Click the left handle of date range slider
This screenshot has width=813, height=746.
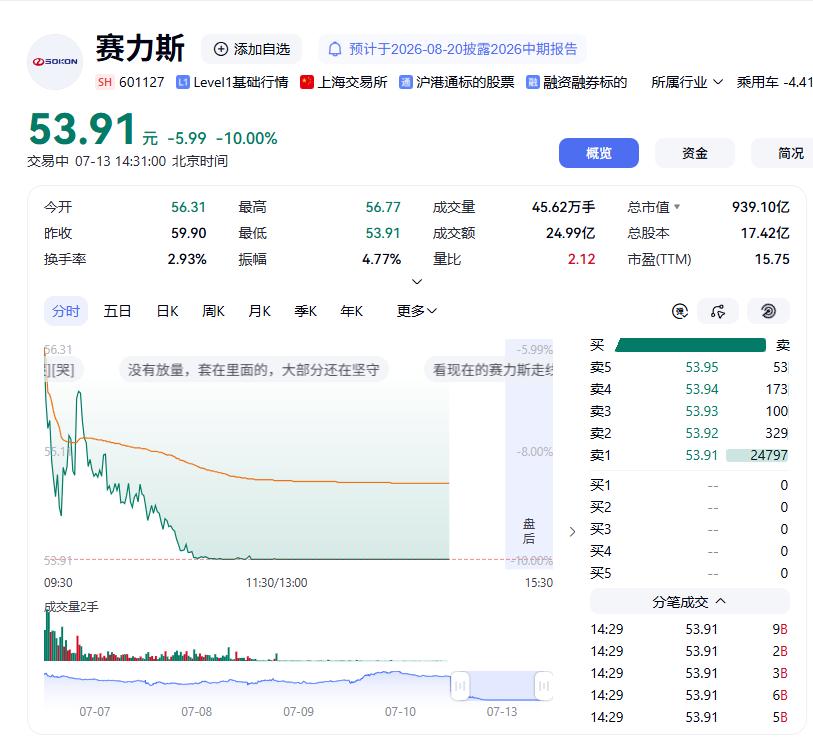tap(460, 686)
